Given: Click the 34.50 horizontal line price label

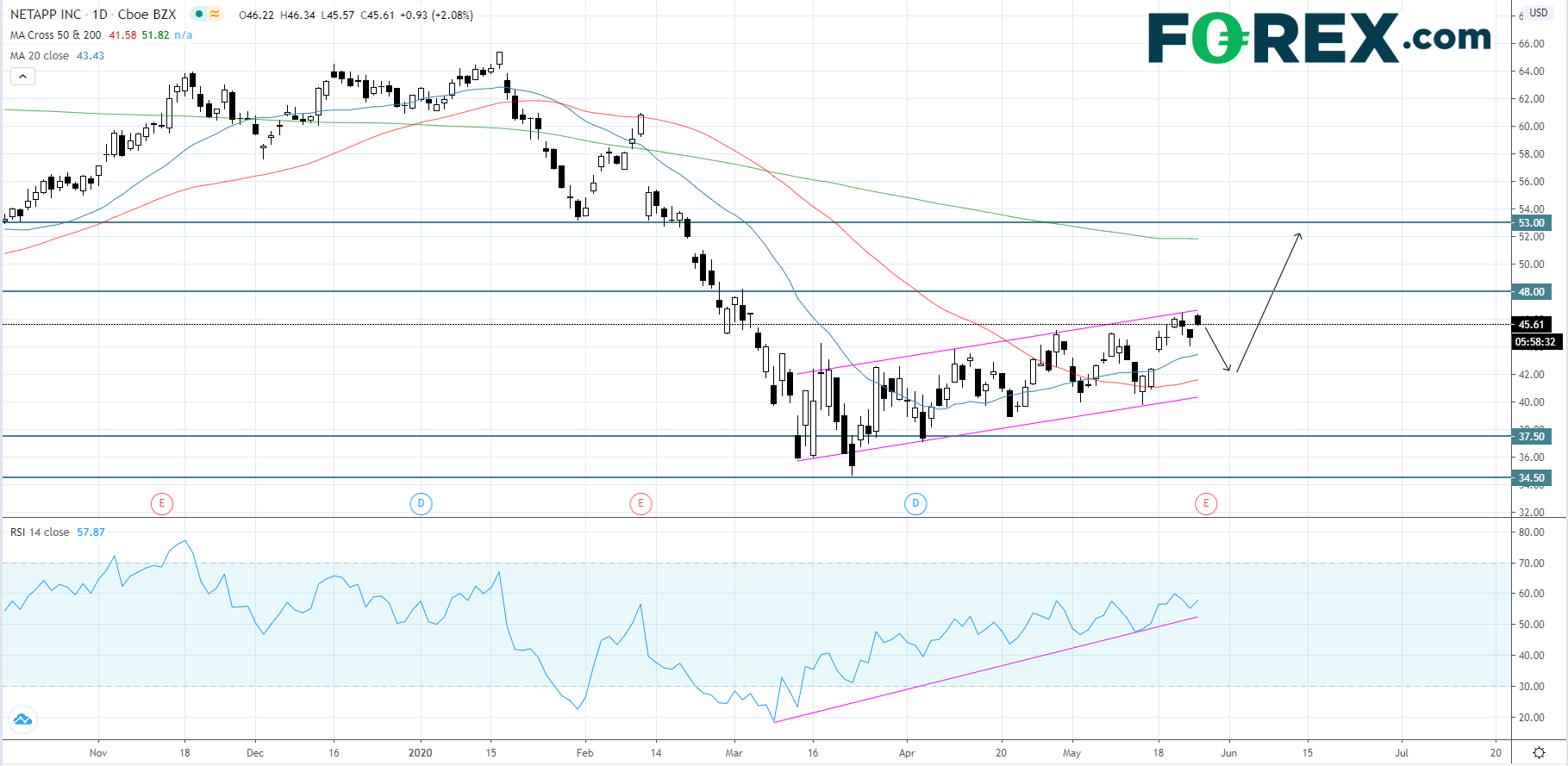Looking at the screenshot, I should tap(1532, 478).
